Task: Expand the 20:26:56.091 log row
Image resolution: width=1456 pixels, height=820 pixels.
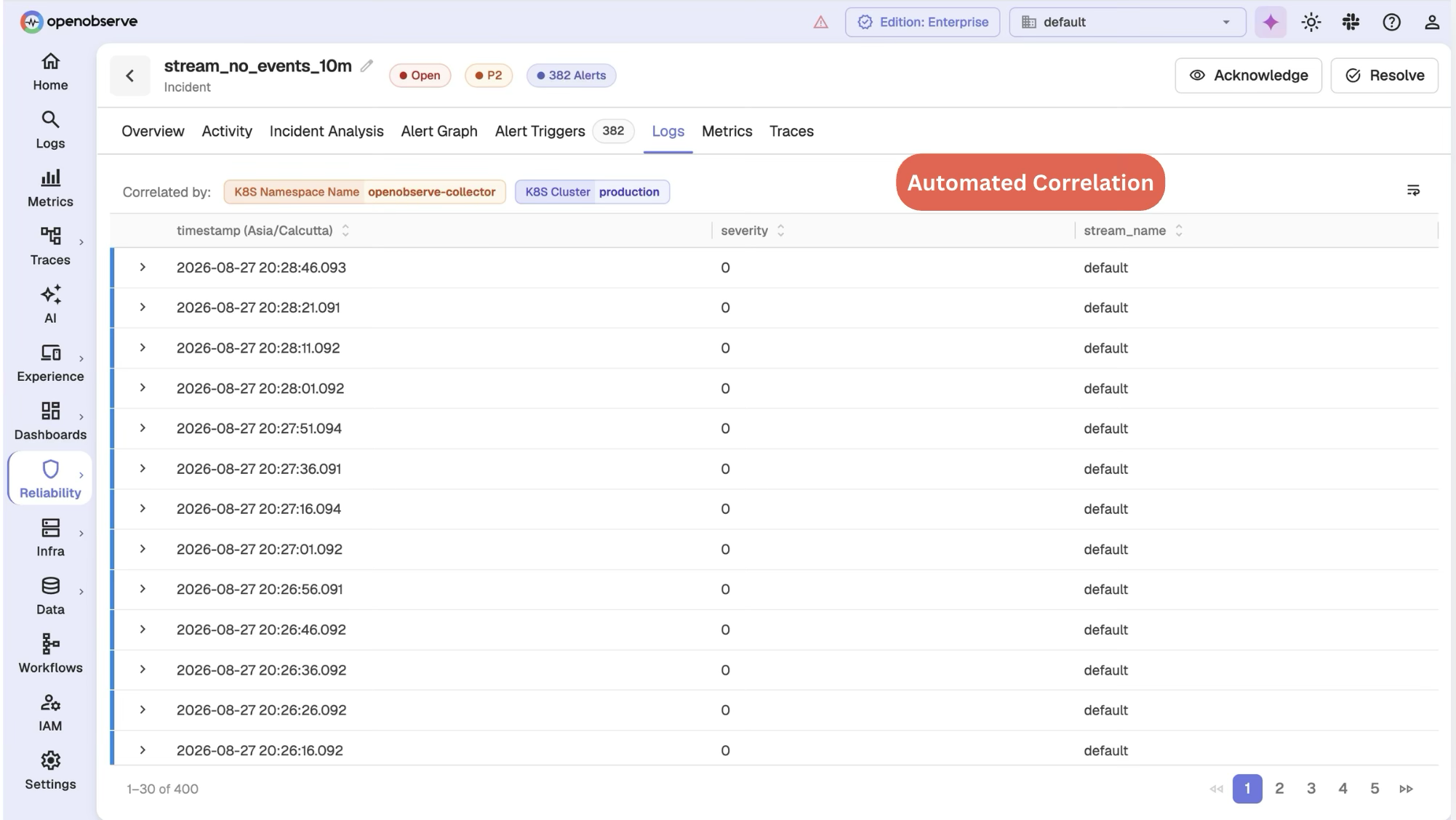Action: pyautogui.click(x=143, y=589)
